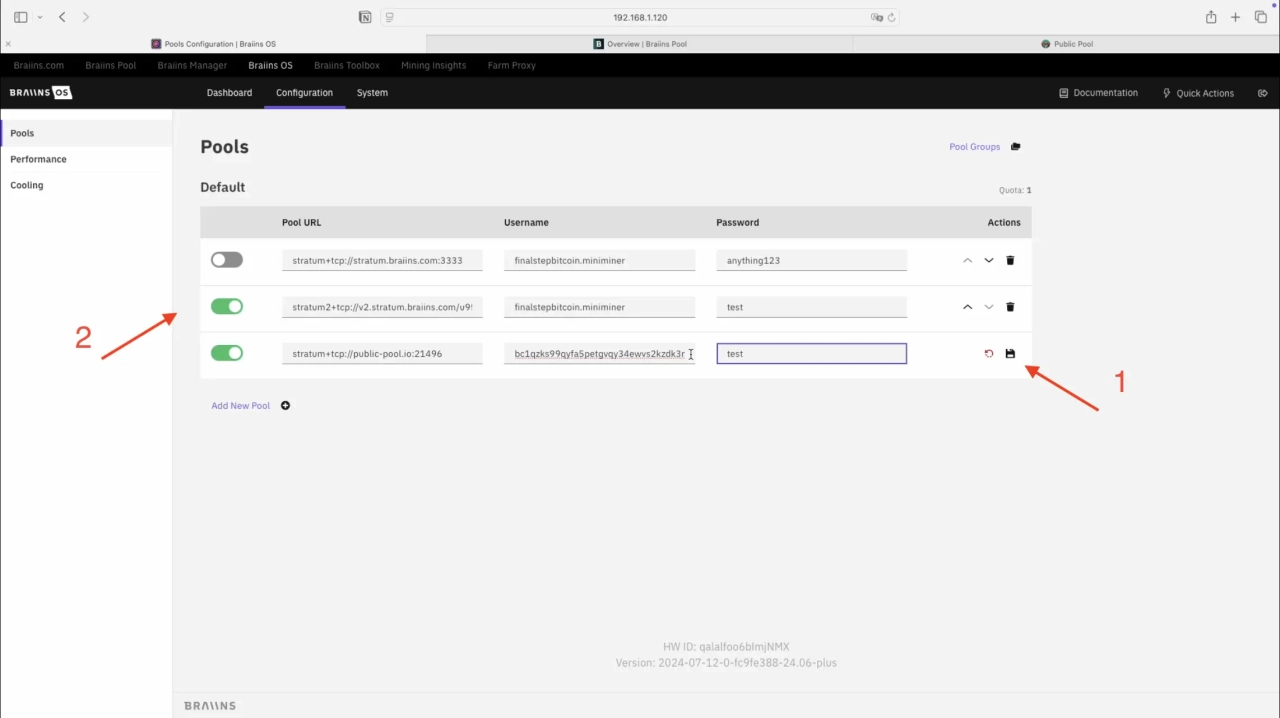Click the Pool Groups folder icon
Screen dimensions: 1280x718
[1016, 147]
